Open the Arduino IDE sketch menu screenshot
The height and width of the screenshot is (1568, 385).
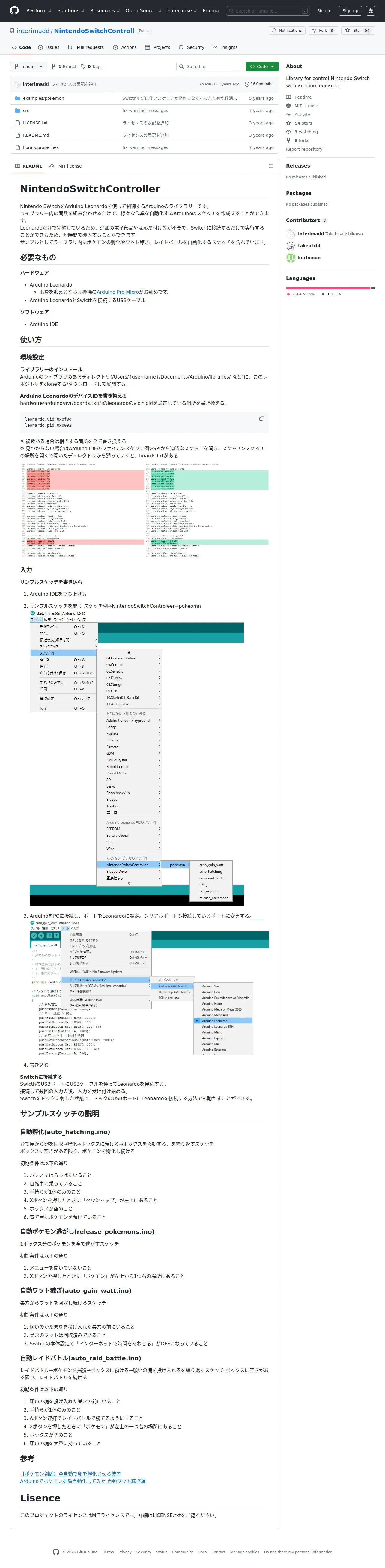click(x=136, y=758)
